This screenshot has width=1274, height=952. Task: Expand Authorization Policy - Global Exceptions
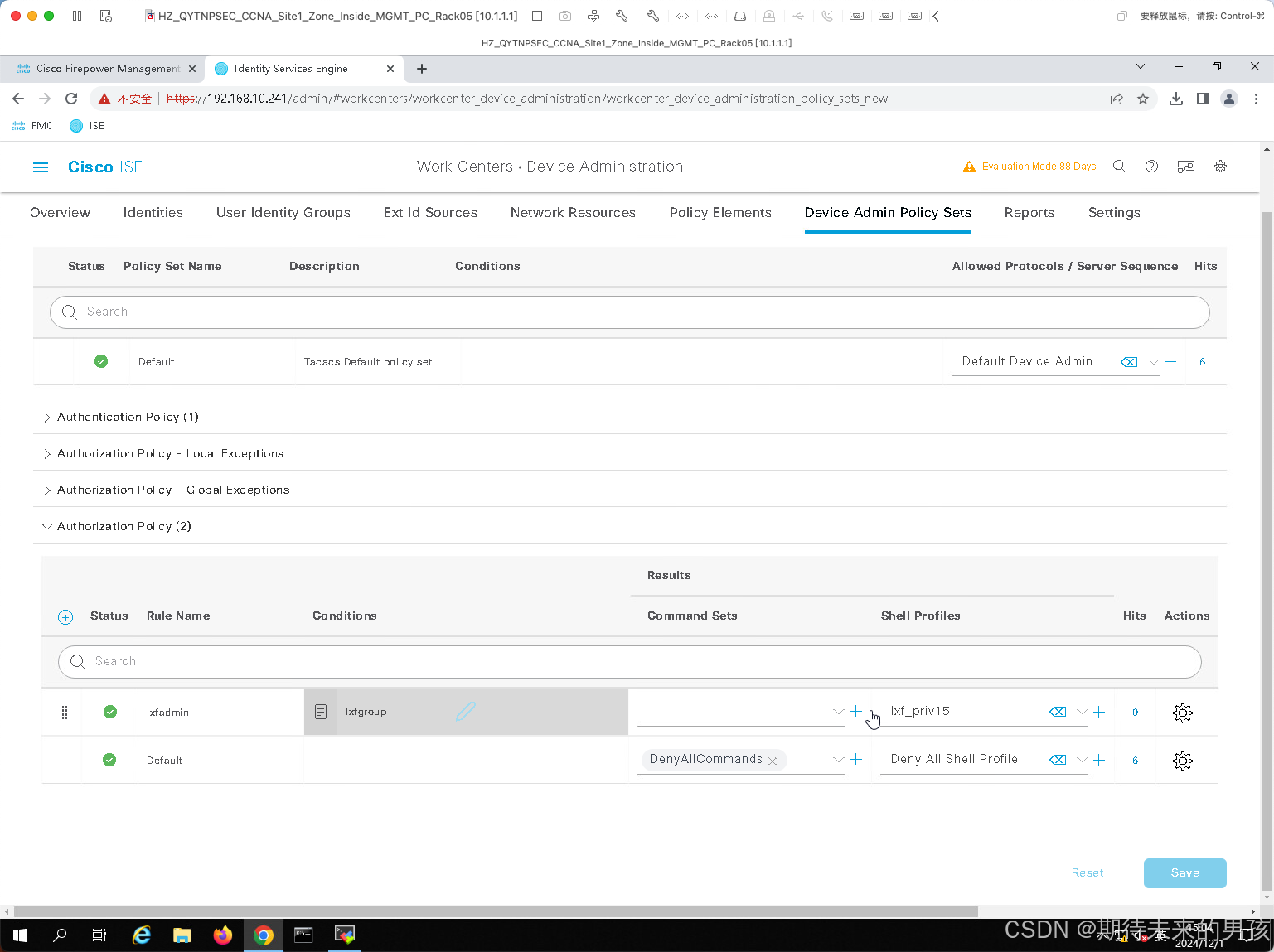[47, 490]
